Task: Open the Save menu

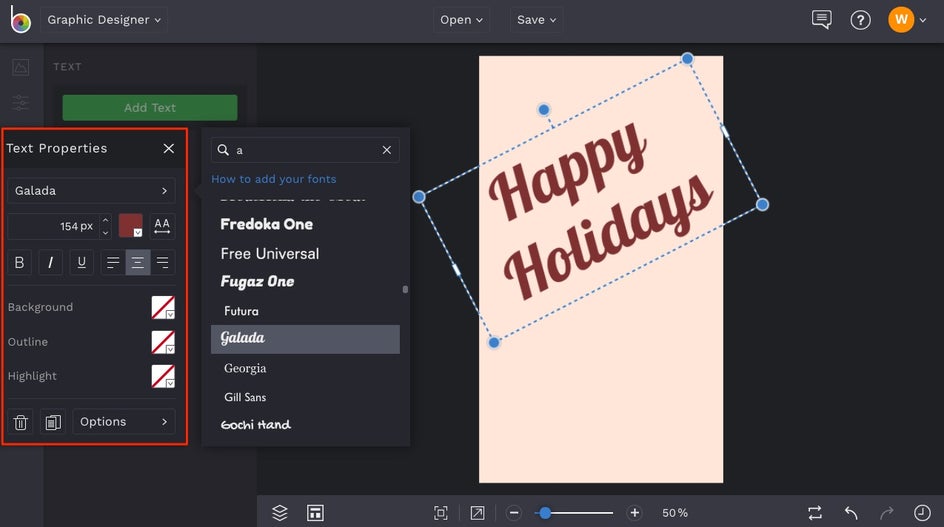Action: pyautogui.click(x=536, y=20)
